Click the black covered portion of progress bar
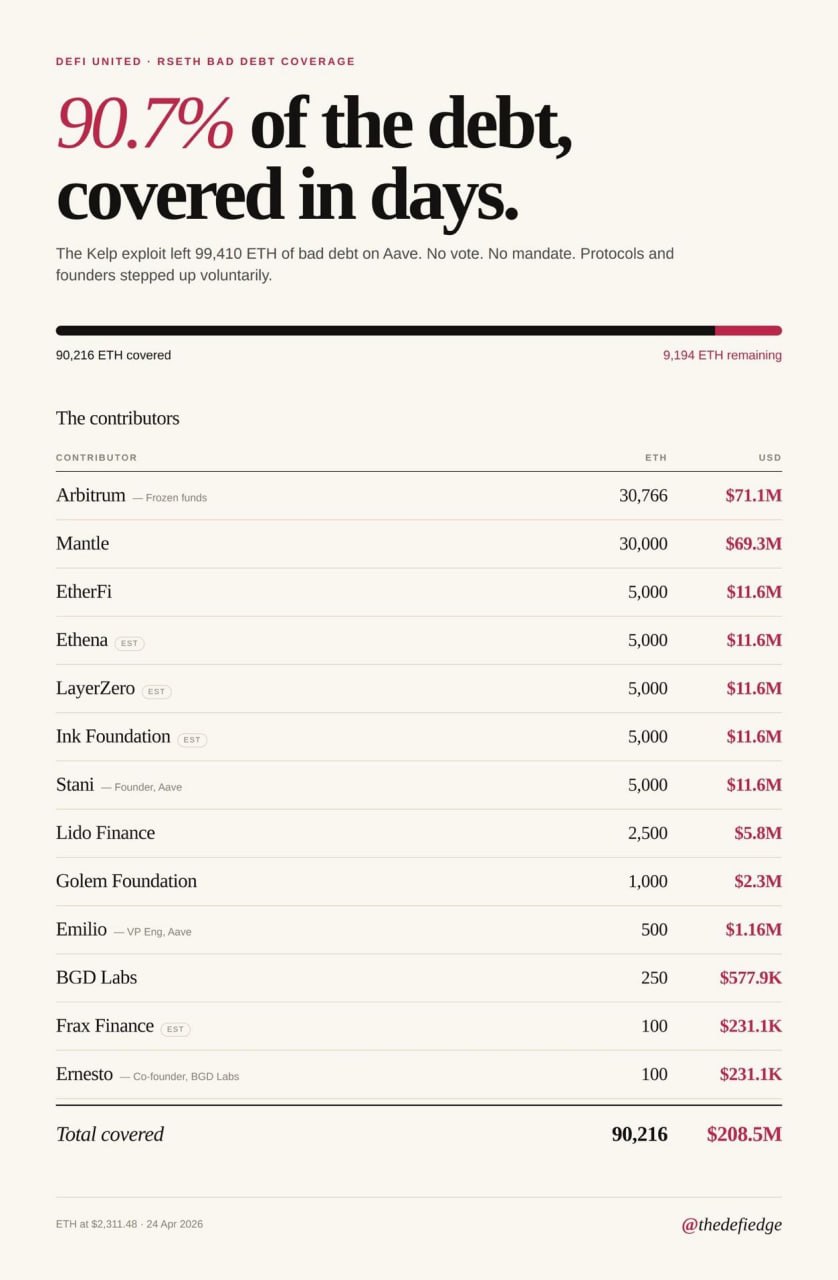838x1280 pixels. (x=385, y=331)
